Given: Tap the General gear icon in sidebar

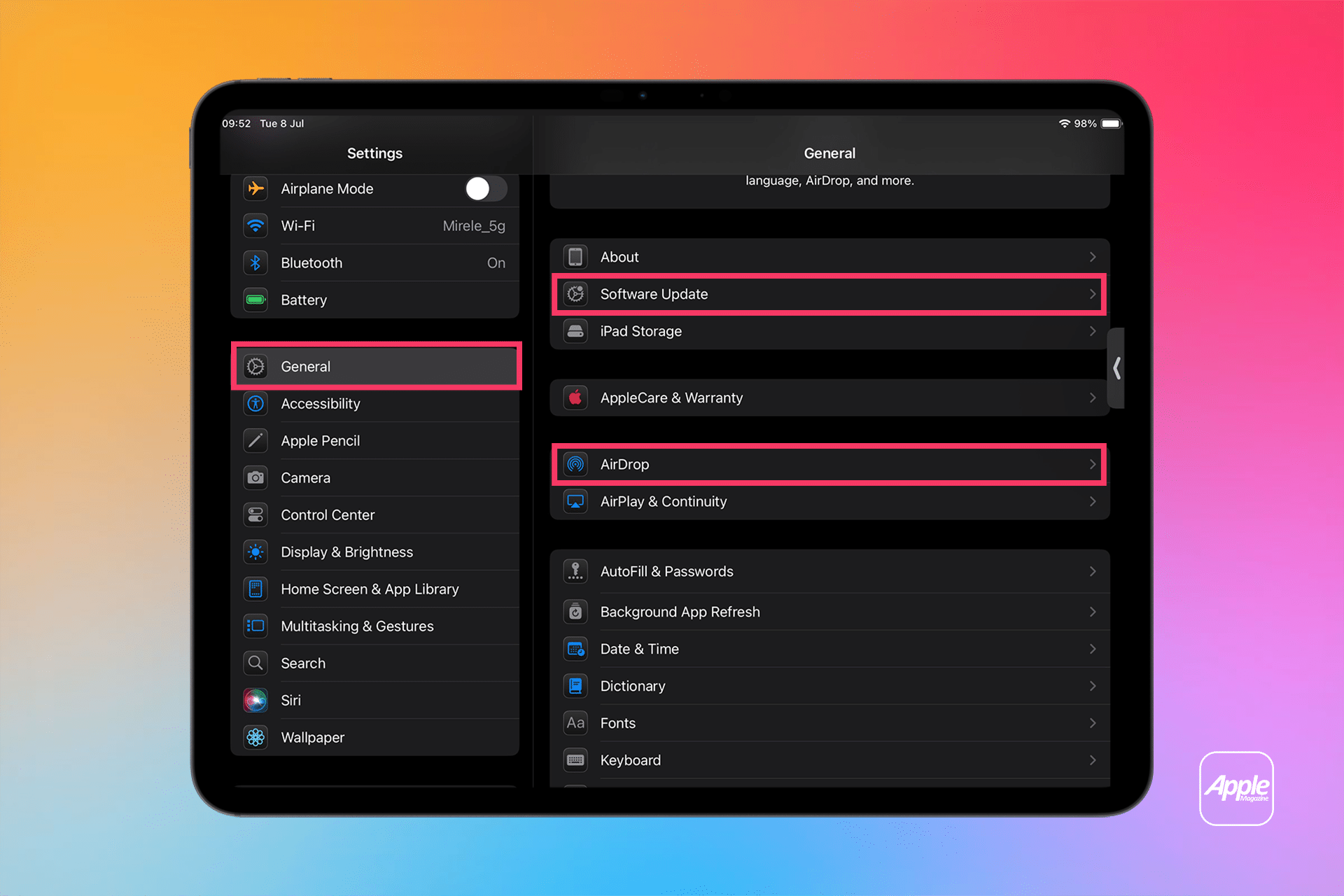Looking at the screenshot, I should tap(255, 366).
